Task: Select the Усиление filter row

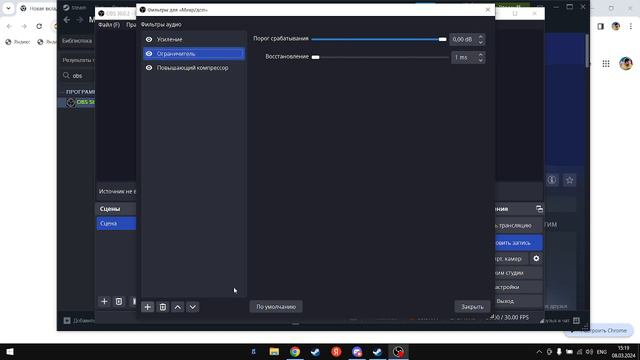Action: (x=194, y=40)
